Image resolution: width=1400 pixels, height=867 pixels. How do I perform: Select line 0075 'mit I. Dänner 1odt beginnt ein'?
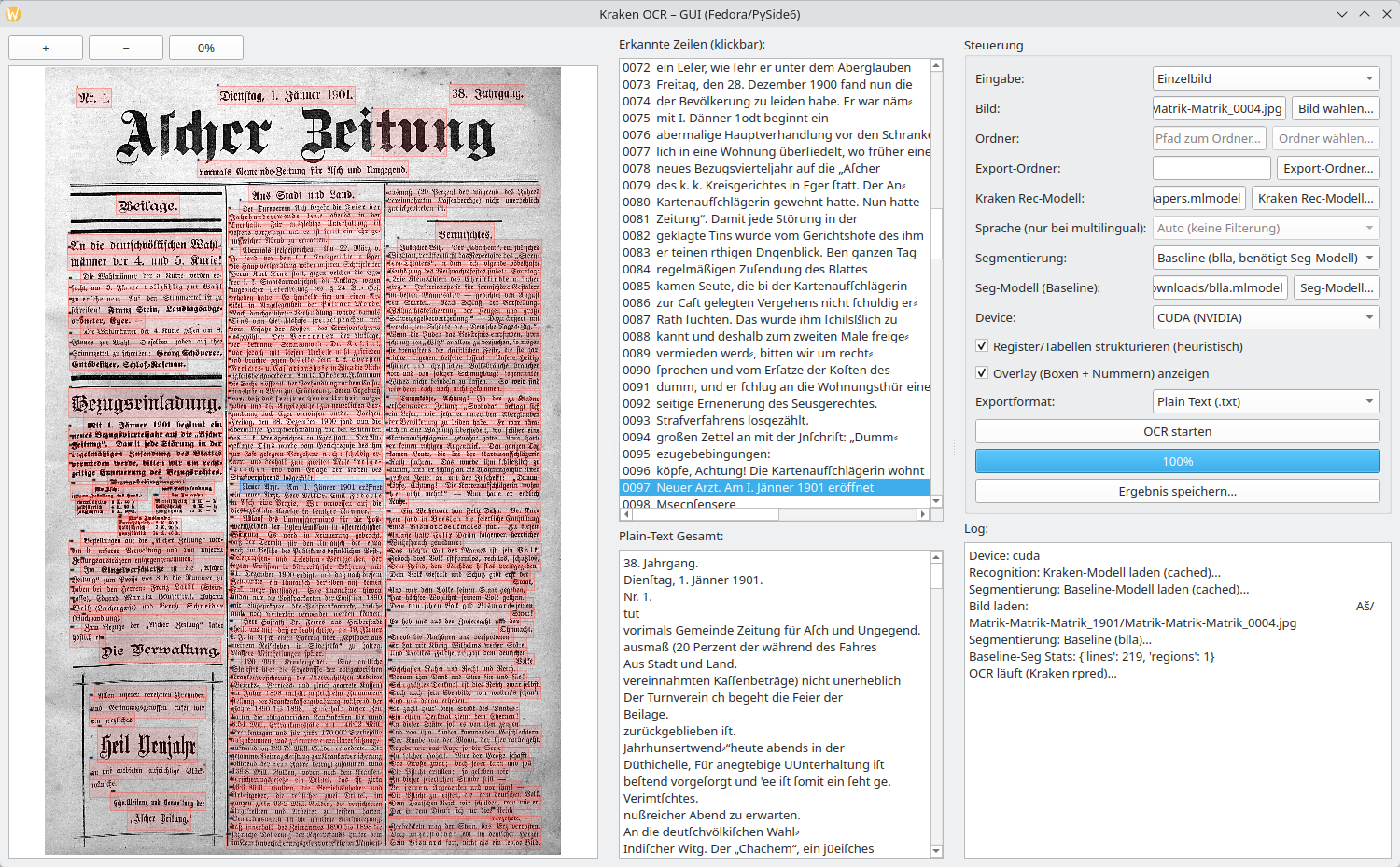(x=775, y=118)
